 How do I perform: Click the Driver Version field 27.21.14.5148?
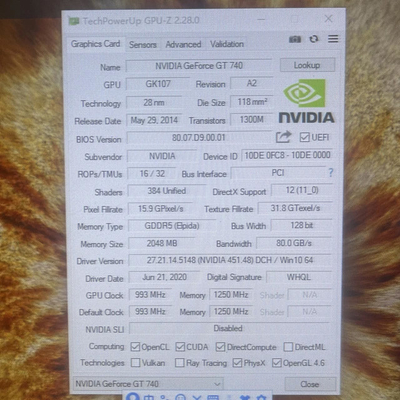pos(230,260)
